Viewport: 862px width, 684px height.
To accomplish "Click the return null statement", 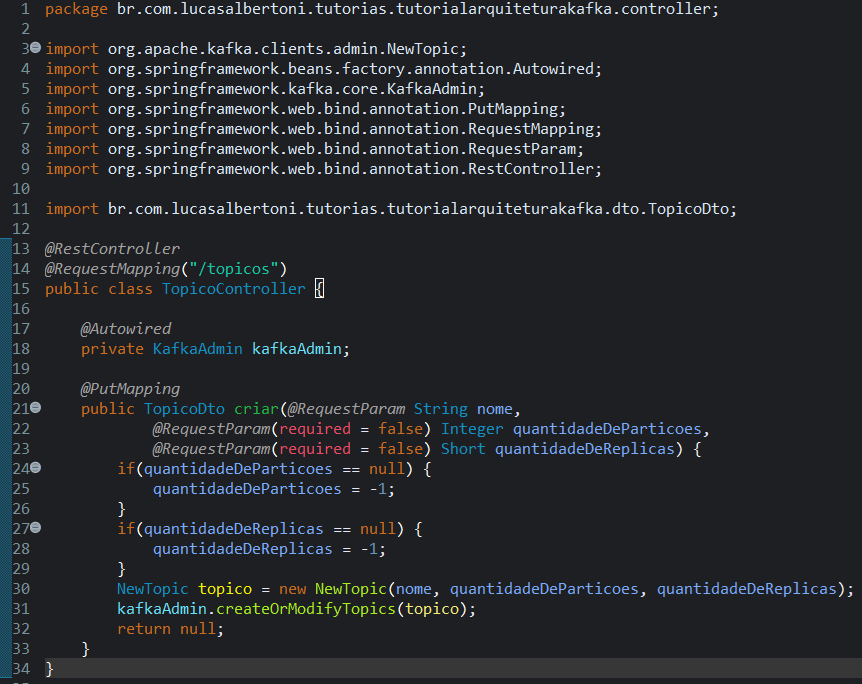I will click(x=170, y=628).
